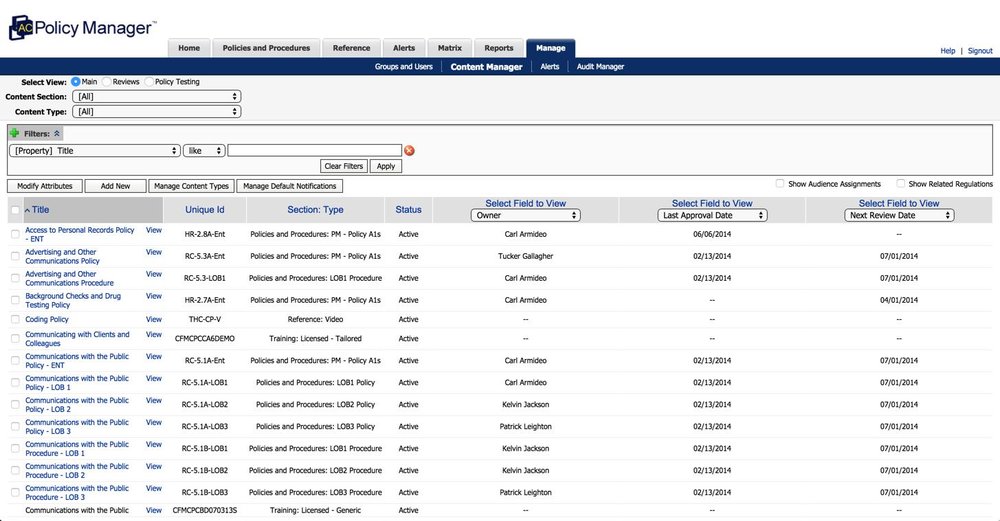
Task: Open the Owner field selector dropdown
Action: tap(526, 215)
